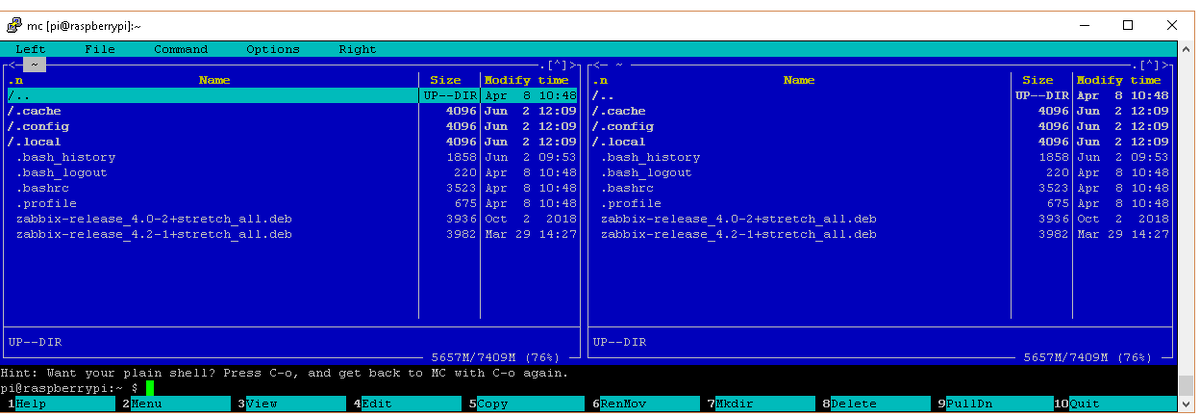The image size is (1200, 417).
Task: Select .bashrc file in left panel
Action: point(292,188)
